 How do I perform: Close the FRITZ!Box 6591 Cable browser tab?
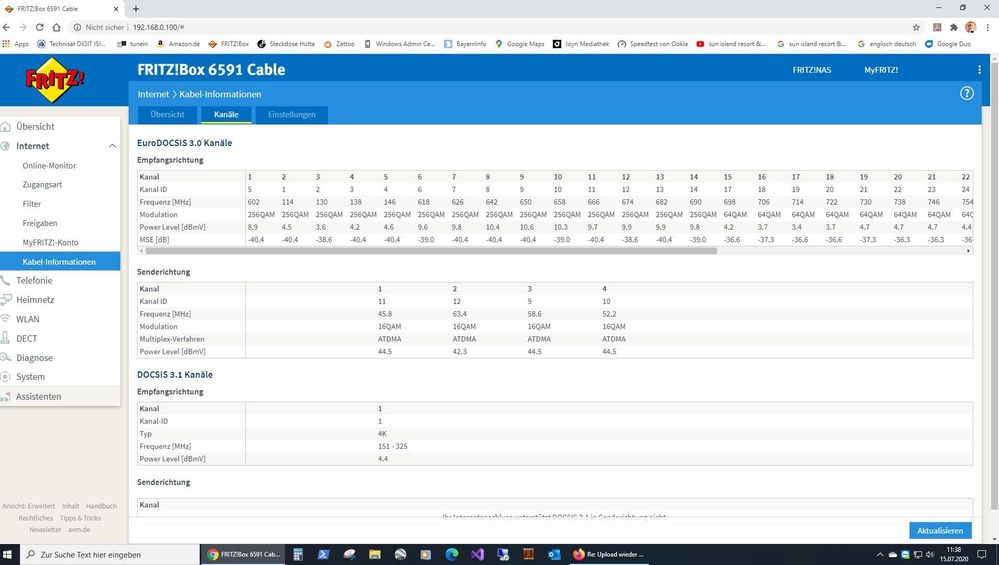tap(116, 9)
